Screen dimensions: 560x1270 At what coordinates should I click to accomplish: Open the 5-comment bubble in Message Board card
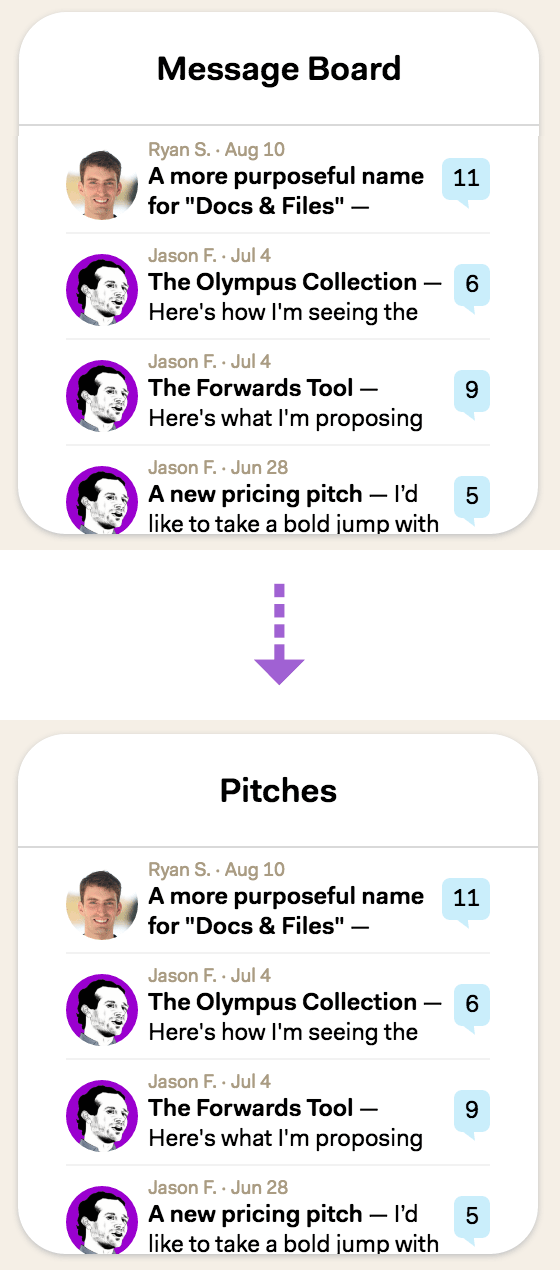472,498
